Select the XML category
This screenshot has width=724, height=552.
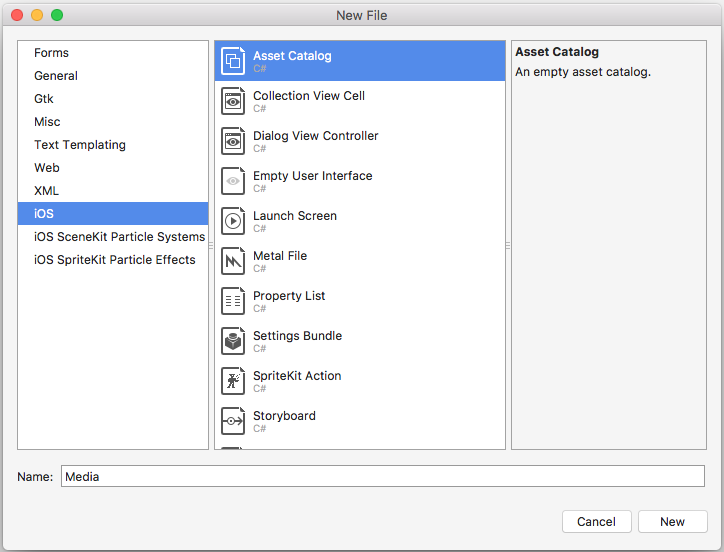point(113,191)
